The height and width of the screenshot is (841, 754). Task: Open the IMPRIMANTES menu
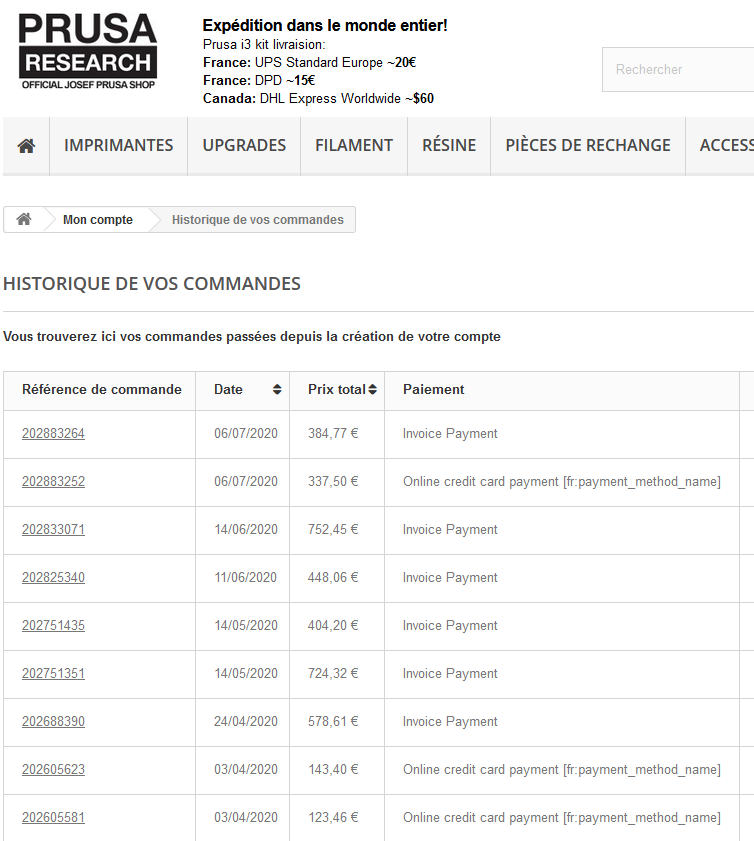coord(119,145)
